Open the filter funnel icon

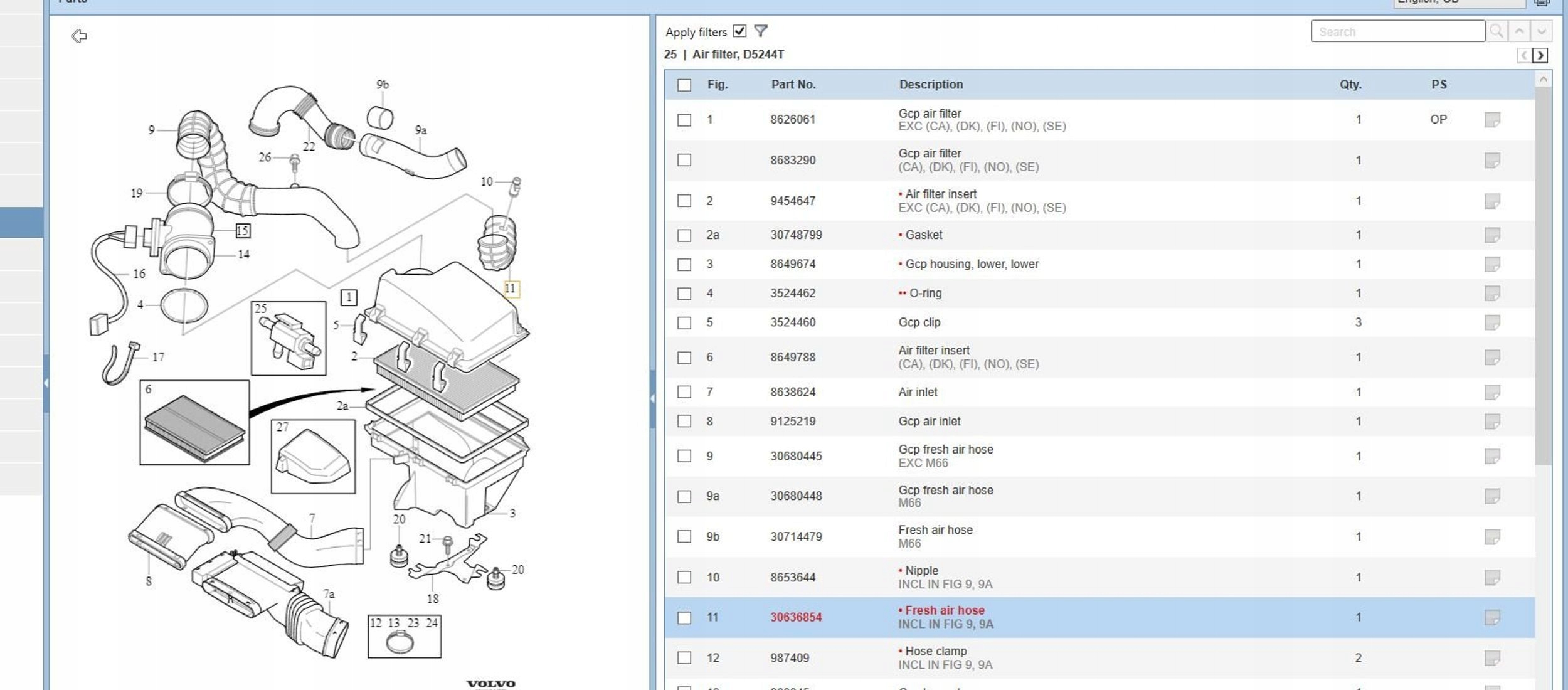click(761, 31)
